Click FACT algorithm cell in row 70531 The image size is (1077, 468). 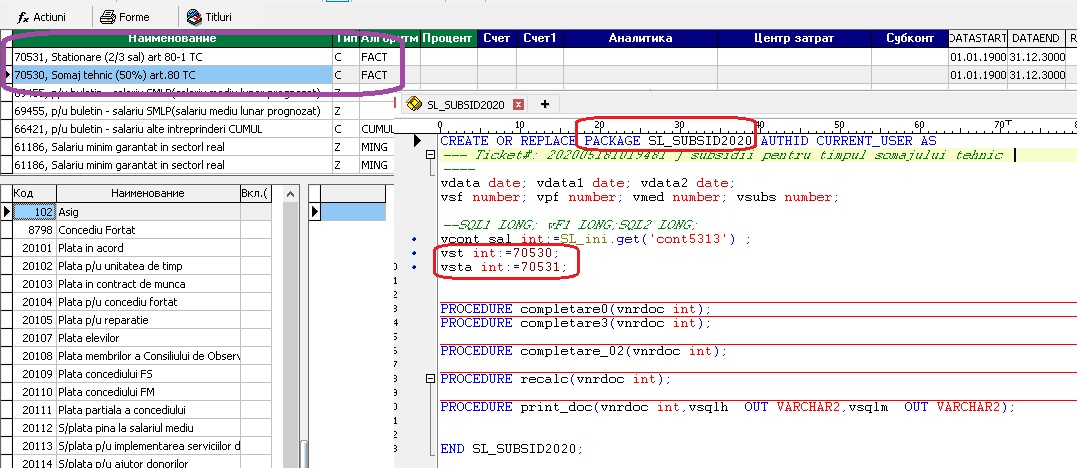pos(388,57)
